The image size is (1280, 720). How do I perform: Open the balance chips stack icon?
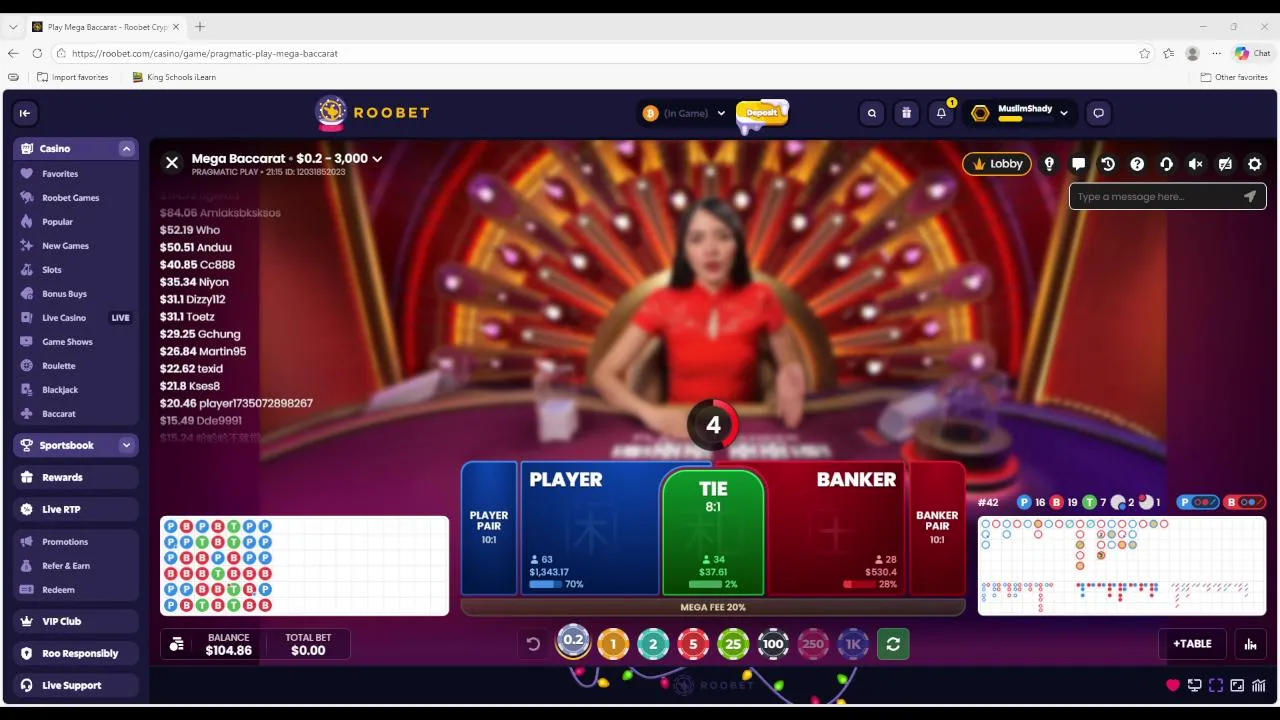[177, 645]
